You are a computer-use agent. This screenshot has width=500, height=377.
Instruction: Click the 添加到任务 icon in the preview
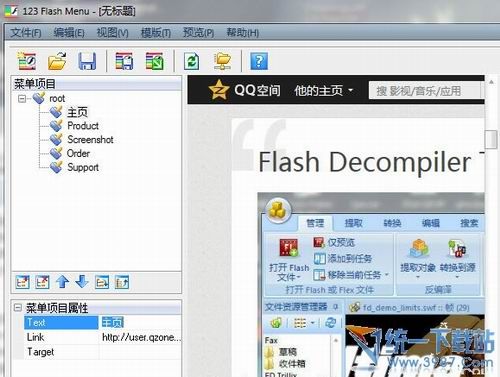coord(320,259)
